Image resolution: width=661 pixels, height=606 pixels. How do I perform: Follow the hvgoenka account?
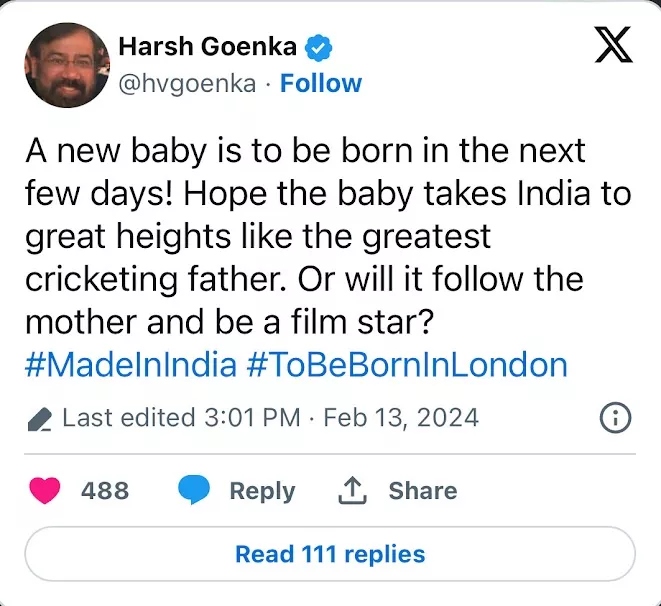click(x=320, y=83)
